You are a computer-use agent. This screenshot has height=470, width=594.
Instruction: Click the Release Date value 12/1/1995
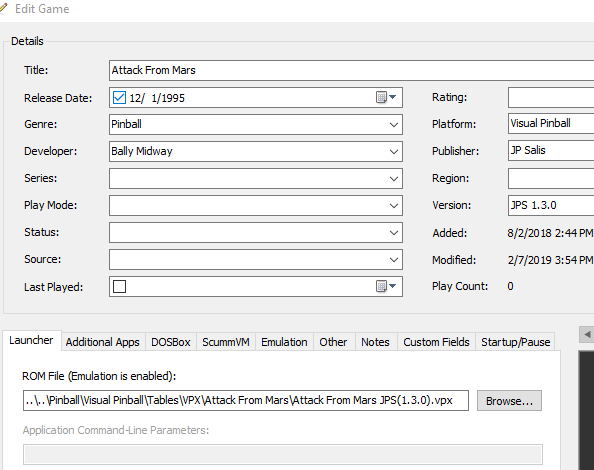157,98
